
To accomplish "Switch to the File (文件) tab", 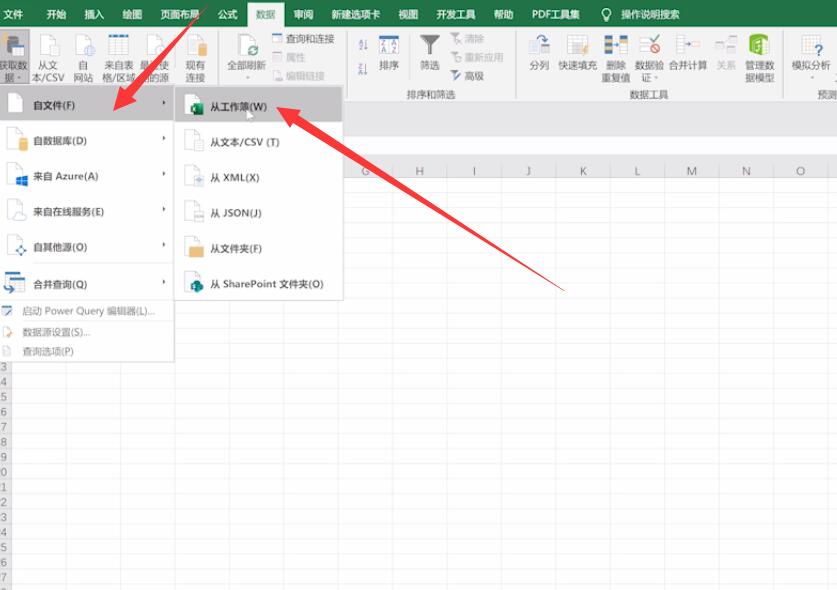I will pos(13,14).
